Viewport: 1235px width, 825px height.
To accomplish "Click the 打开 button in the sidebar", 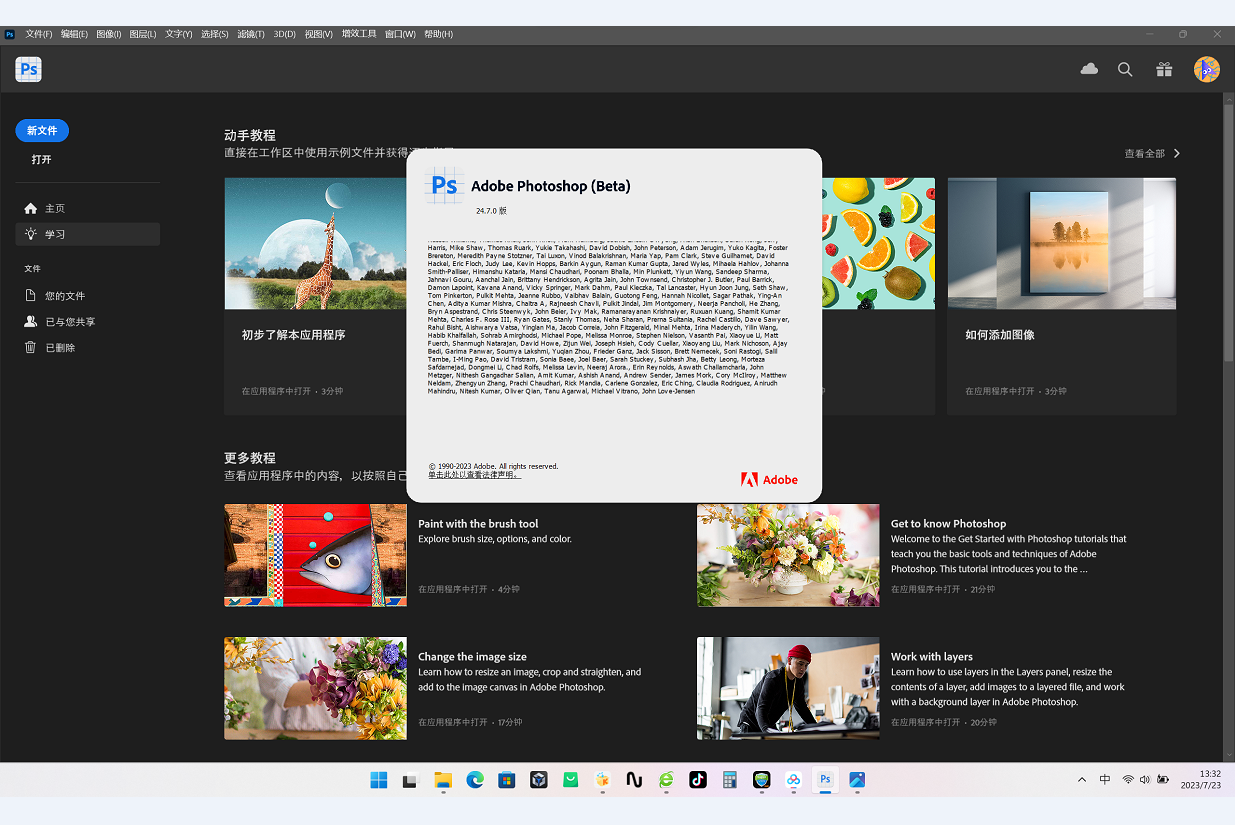I will [41, 159].
